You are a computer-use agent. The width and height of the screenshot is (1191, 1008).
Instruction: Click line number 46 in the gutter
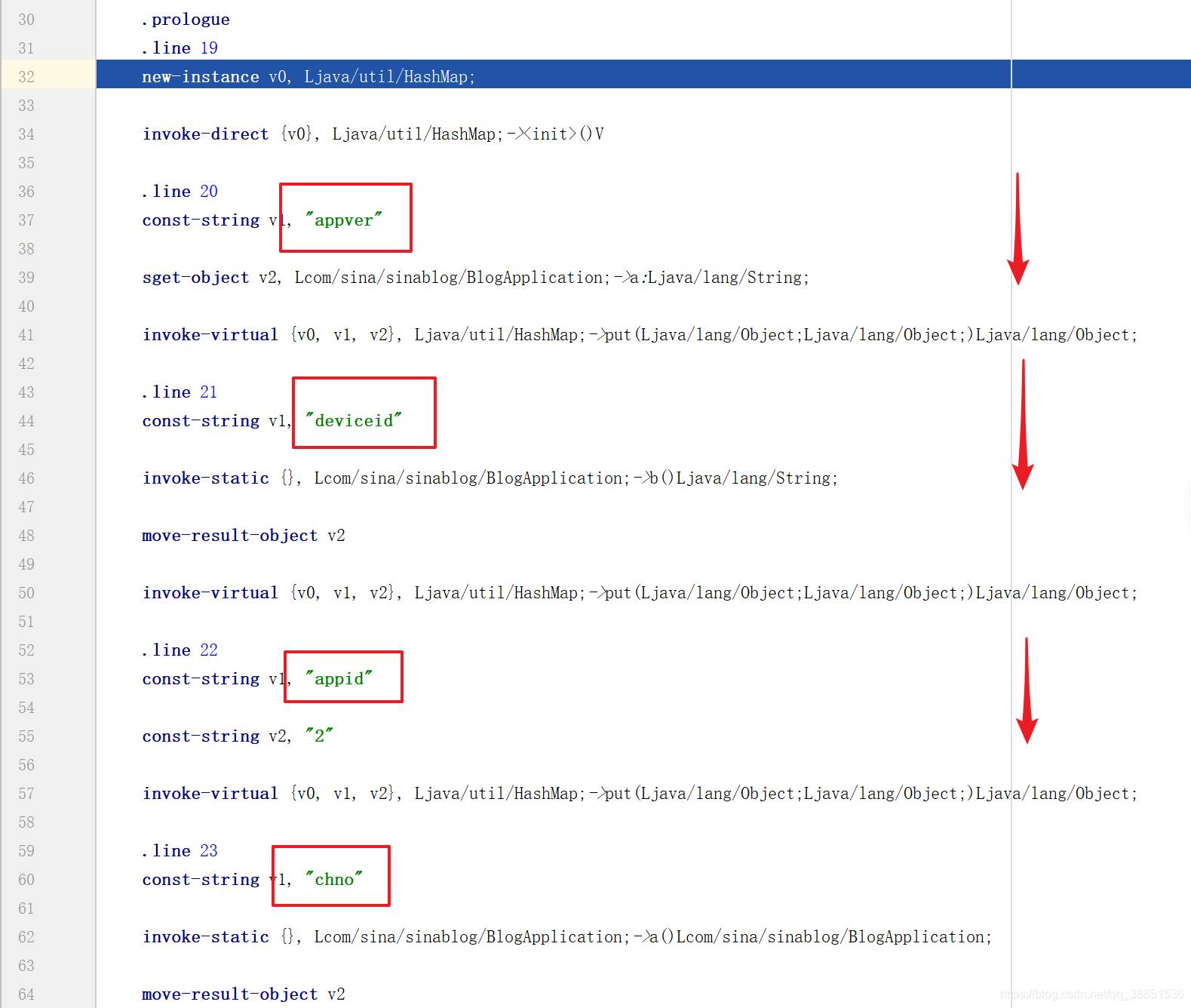(26, 478)
